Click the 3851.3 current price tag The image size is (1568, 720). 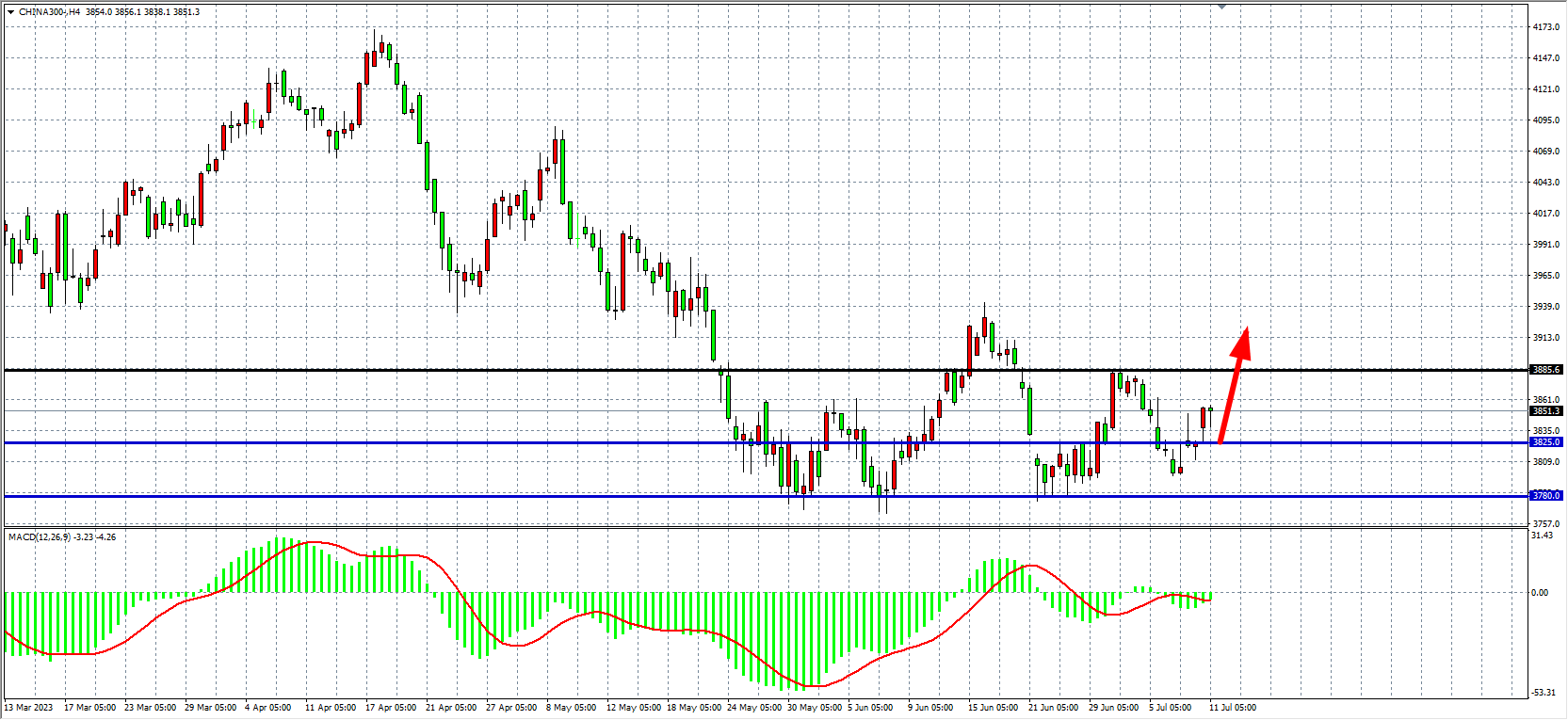tap(1546, 411)
